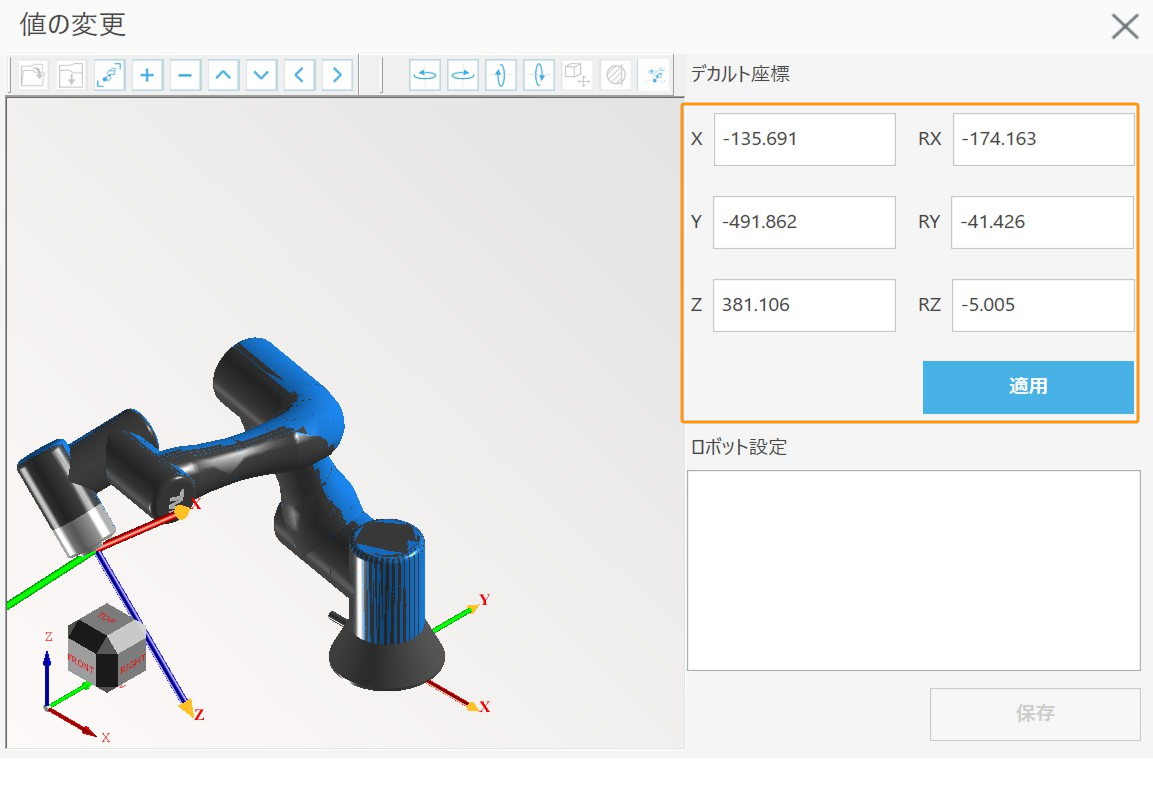Click the cube with move arrows icon
The image size is (1153, 785).
[577, 75]
